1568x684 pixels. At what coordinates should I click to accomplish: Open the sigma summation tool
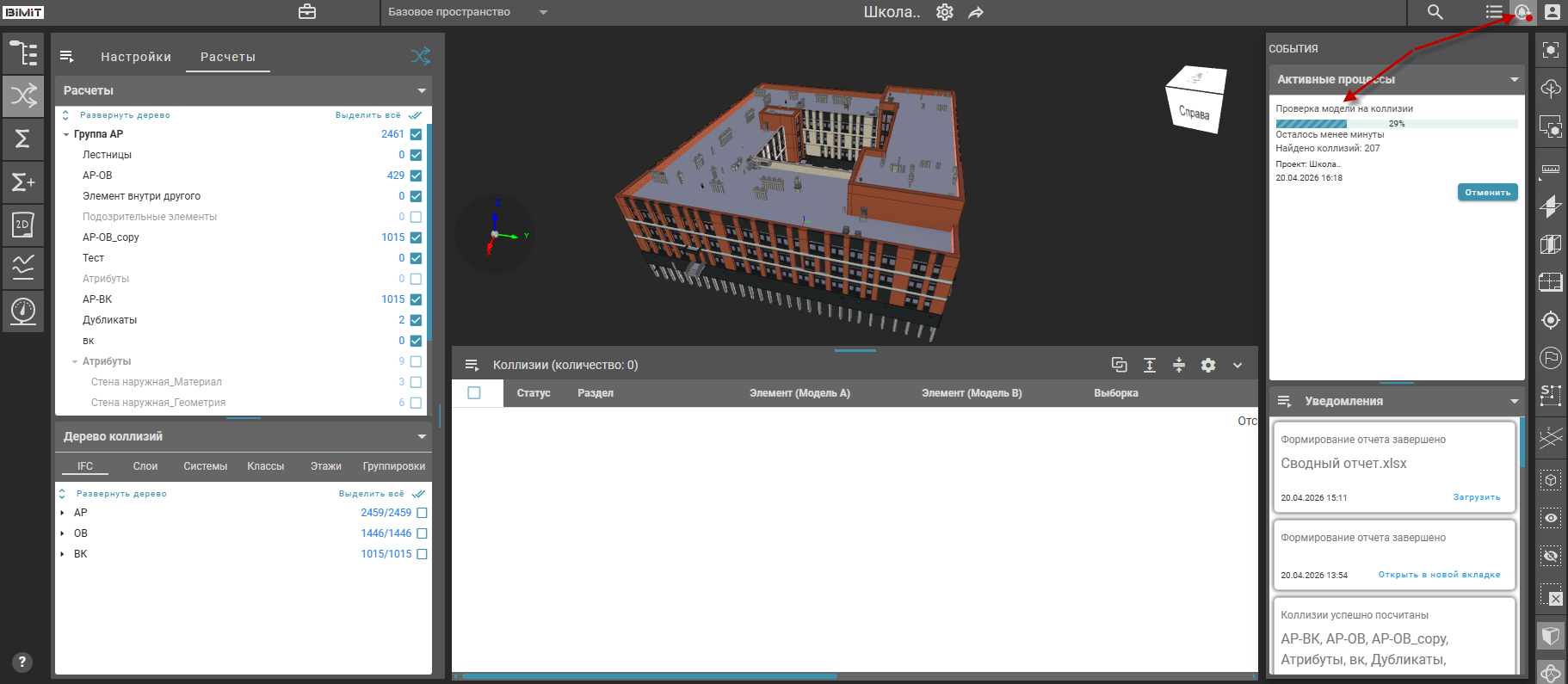23,139
